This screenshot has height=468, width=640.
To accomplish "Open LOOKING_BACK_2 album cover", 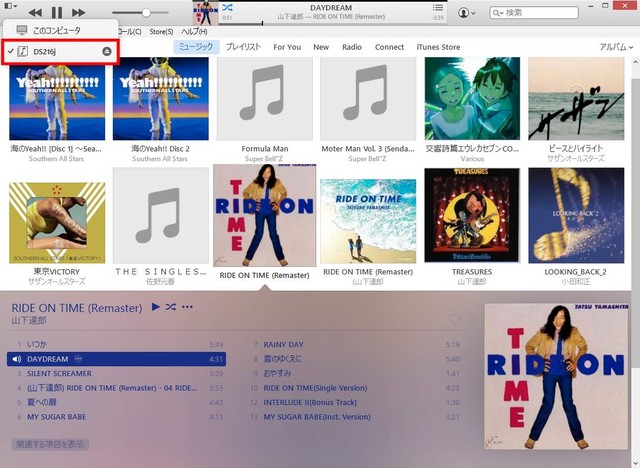I will [576, 215].
